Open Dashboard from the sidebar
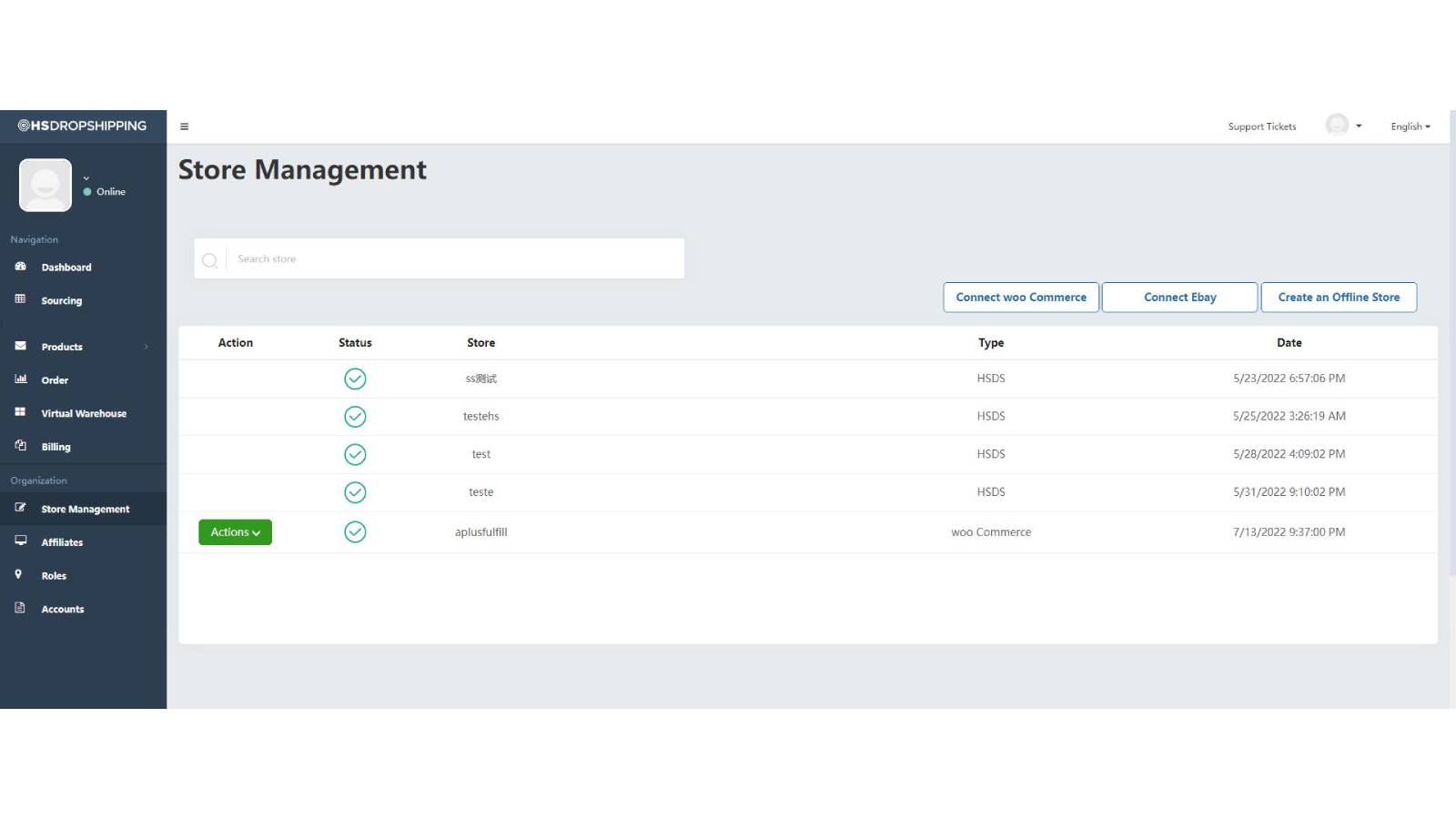Image resolution: width=1456 pixels, height=819 pixels. (66, 268)
